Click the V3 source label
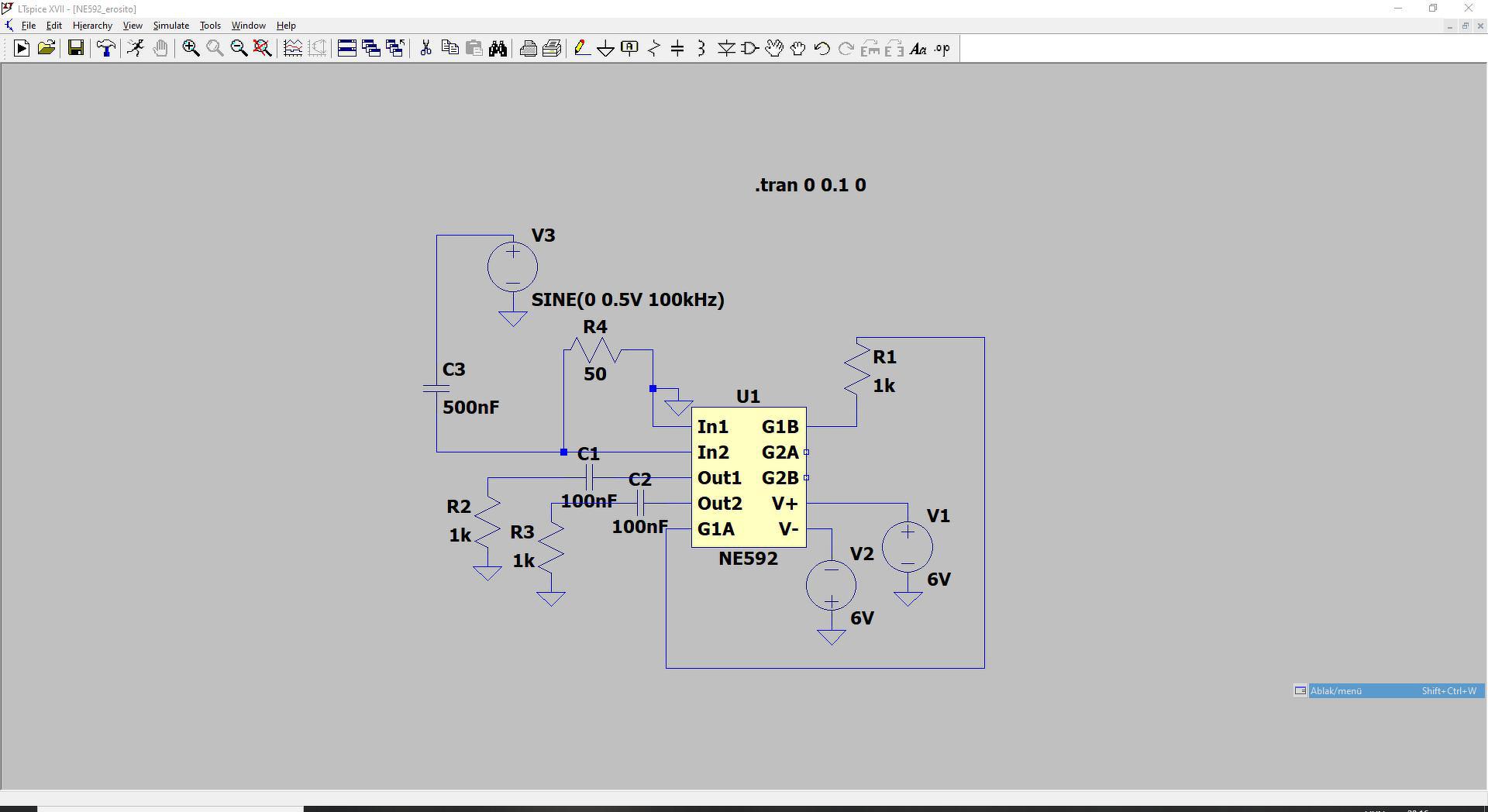 [543, 236]
